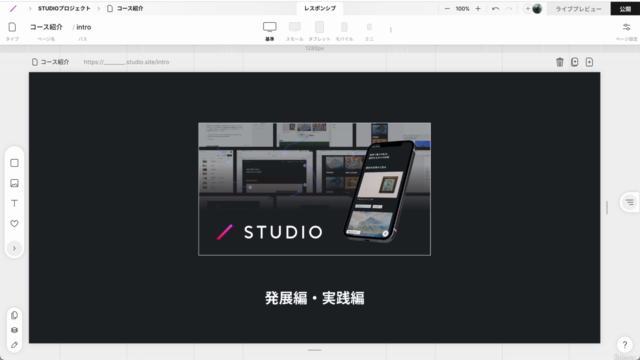Duplicate the page icon
Screen dimensions: 640x360
575,62
